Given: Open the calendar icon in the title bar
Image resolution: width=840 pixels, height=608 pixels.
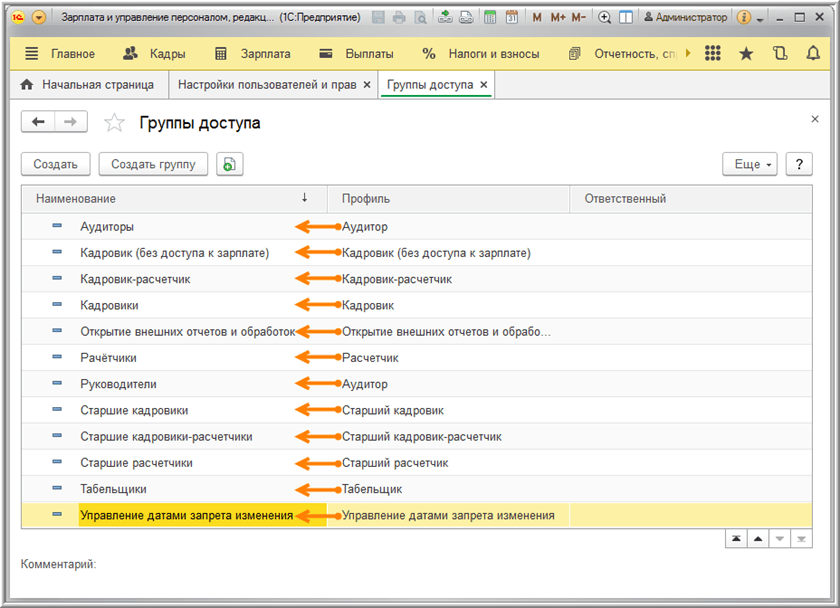Looking at the screenshot, I should 512,18.
